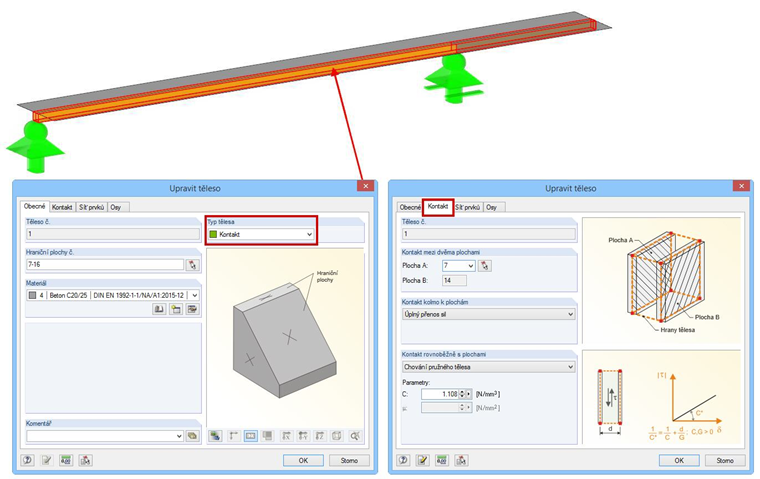
Task: Edit material icon under Materiál dropdown
Action: (x=192, y=309)
